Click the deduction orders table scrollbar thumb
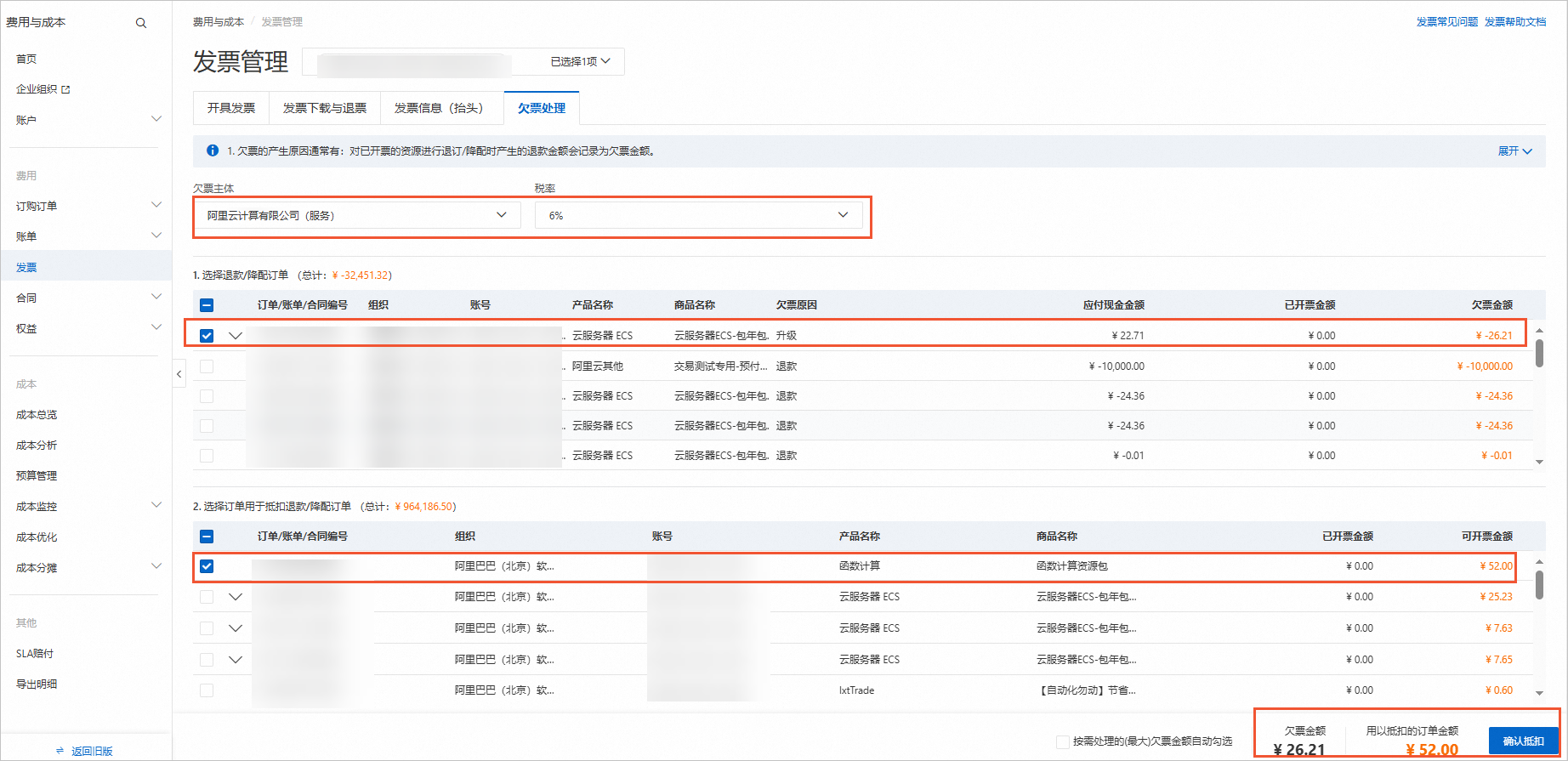 pos(1539,585)
